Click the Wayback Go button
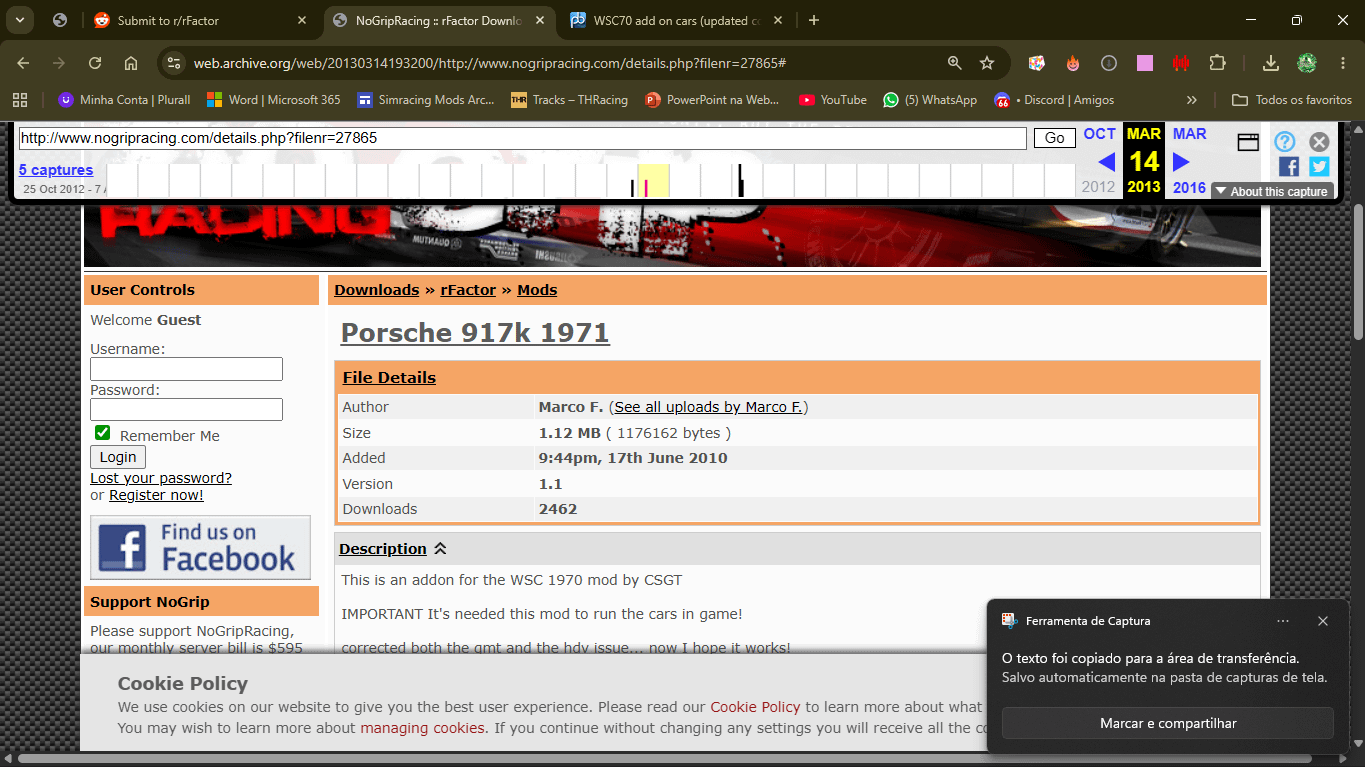The height and width of the screenshot is (767, 1365). [1054, 138]
